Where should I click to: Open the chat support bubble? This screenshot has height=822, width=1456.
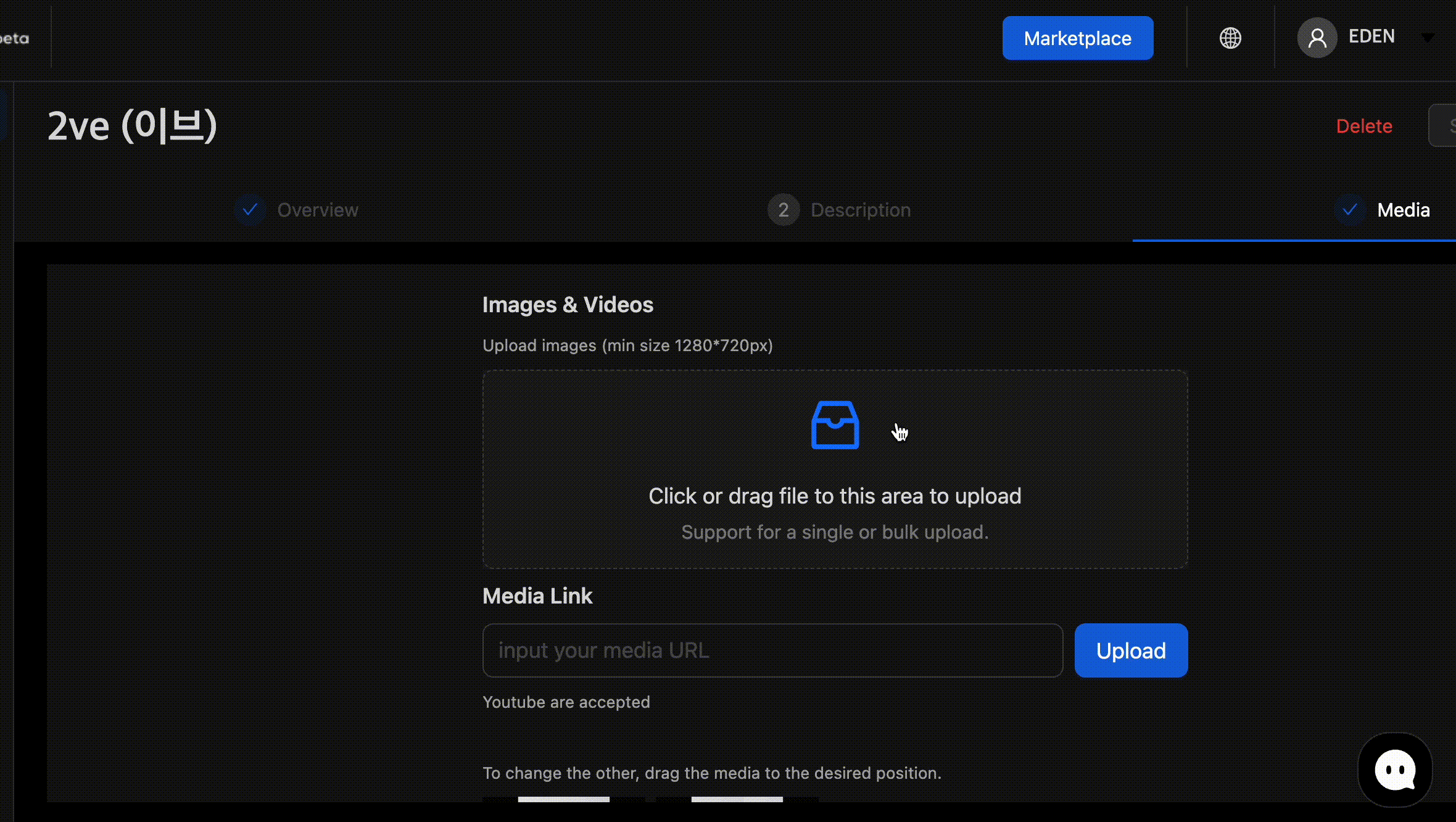click(x=1394, y=770)
